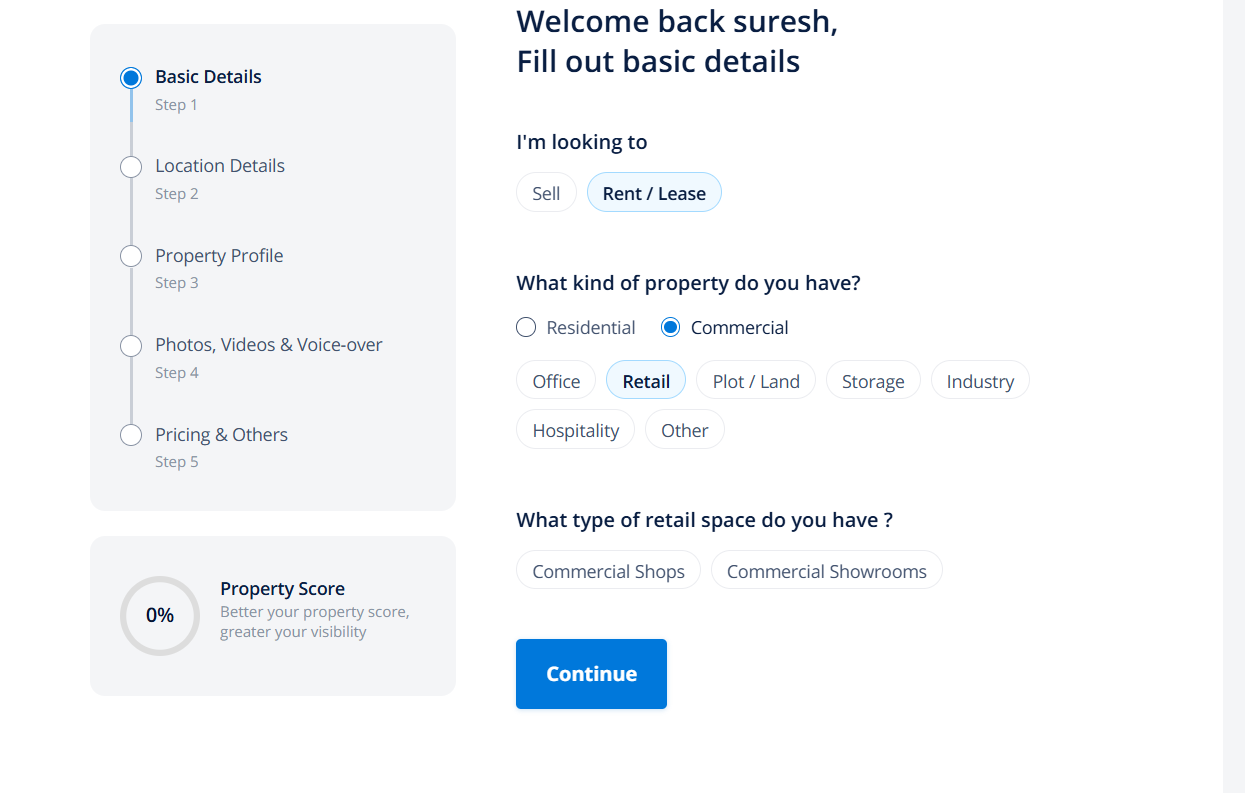Screen dimensions: 1245x793
Task: Choose Commercial Shops retail type
Action: [x=608, y=571]
